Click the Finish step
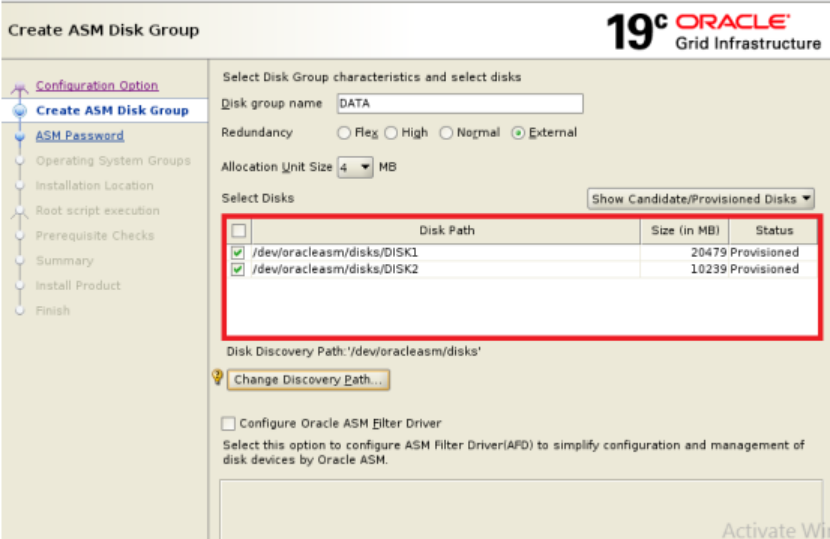Image resolution: width=830 pixels, height=539 pixels. 52,311
